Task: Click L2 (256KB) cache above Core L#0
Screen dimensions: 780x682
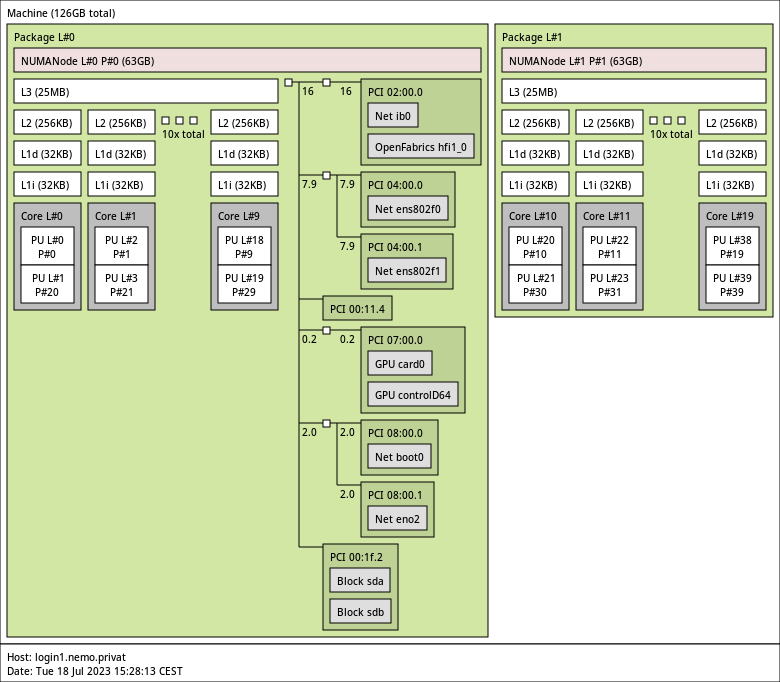Action: [47, 122]
